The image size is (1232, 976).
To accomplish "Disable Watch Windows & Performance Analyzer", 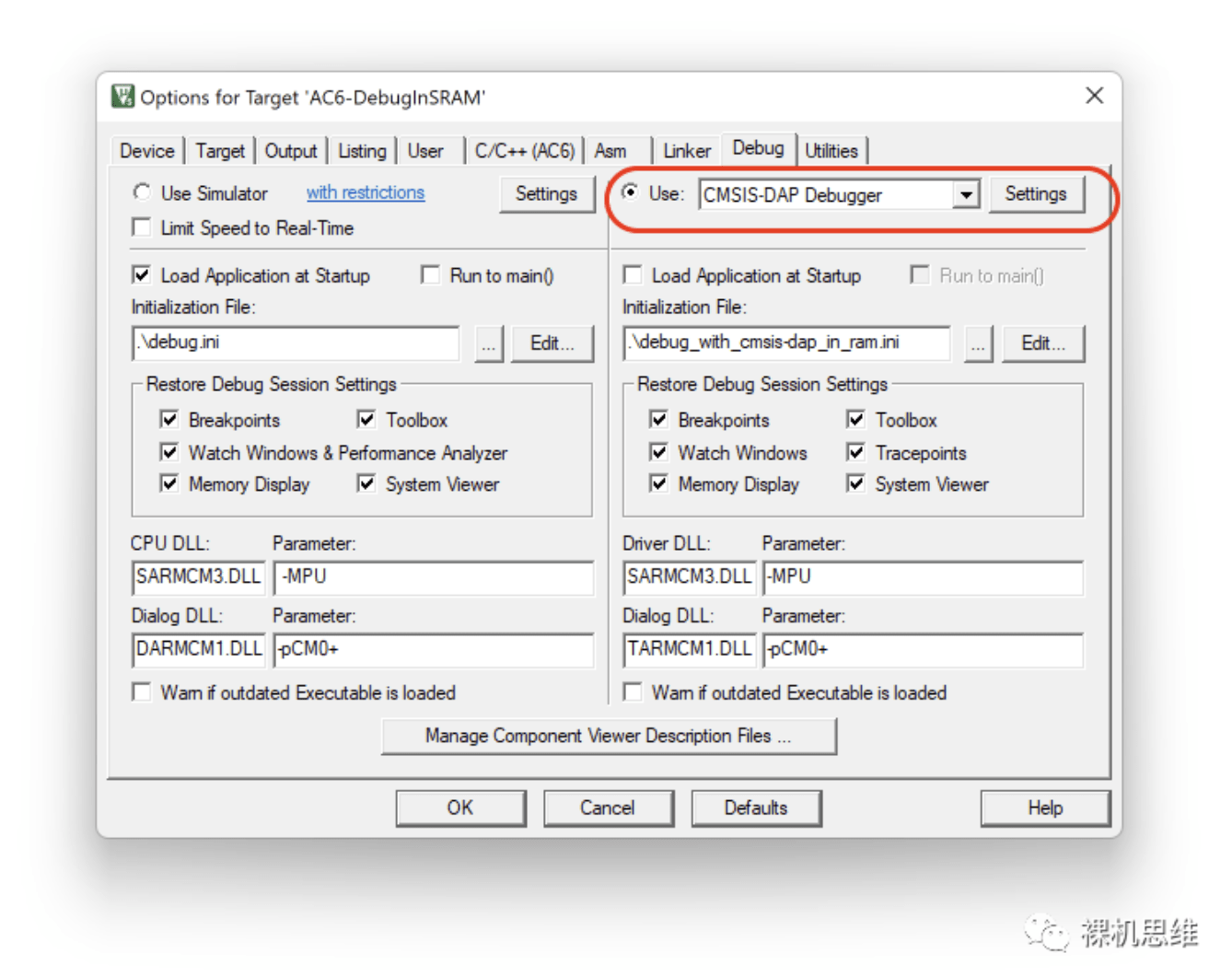I will [170, 453].
